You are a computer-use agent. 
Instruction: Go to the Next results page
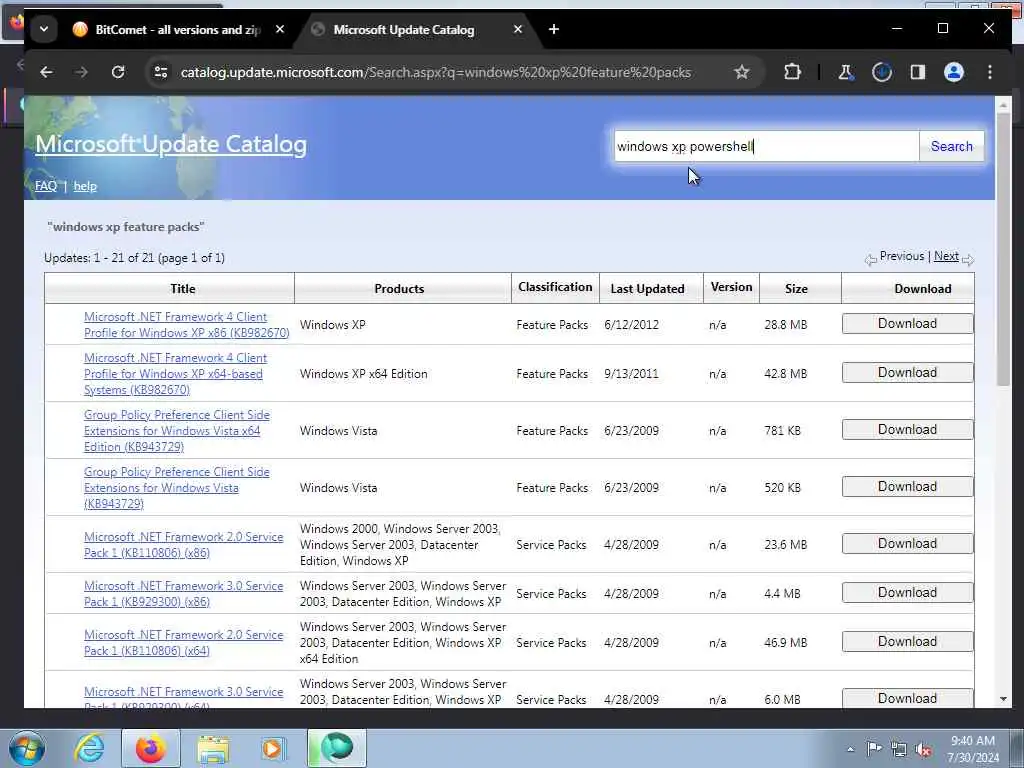[x=946, y=256]
